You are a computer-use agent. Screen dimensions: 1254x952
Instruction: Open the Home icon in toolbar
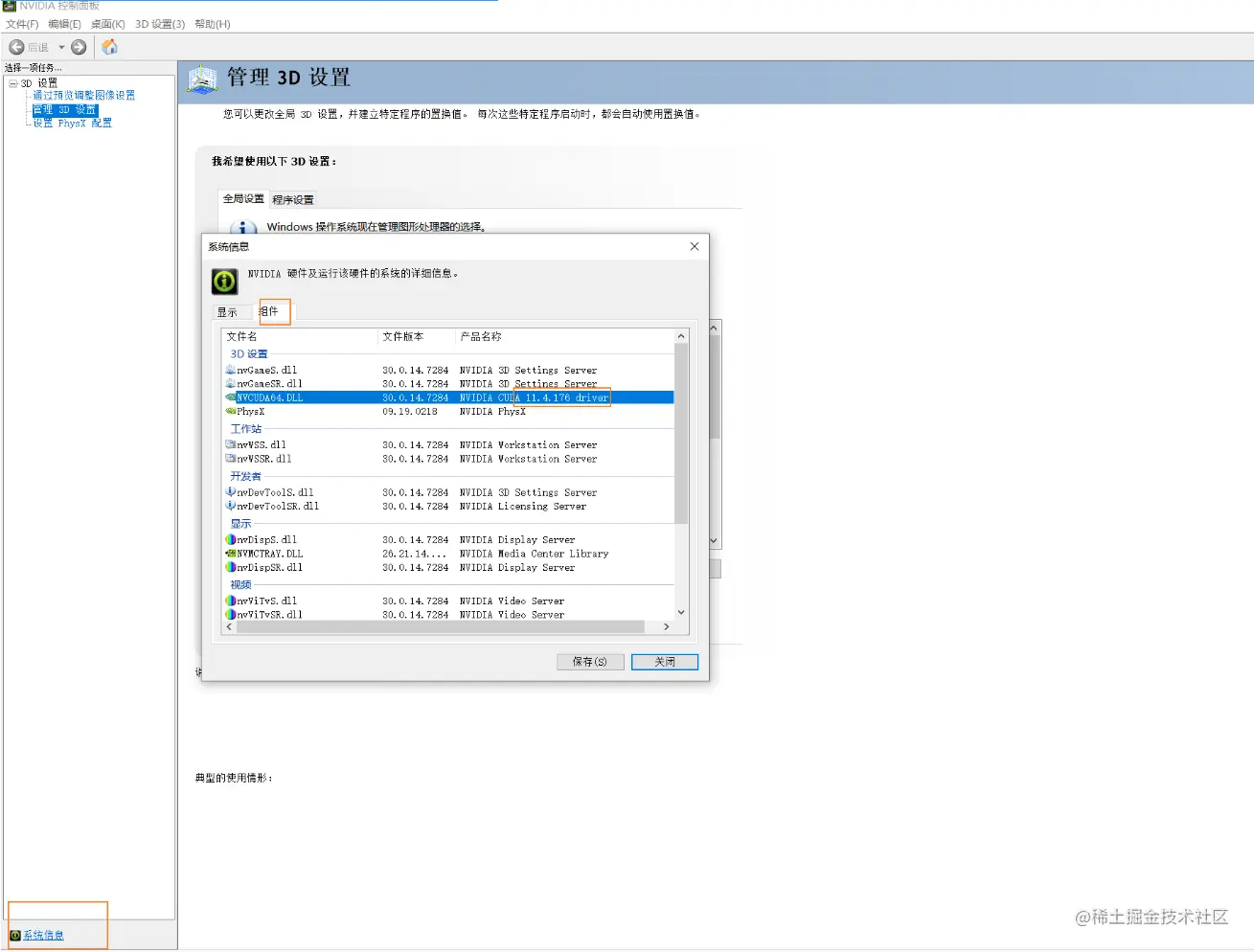[110, 47]
